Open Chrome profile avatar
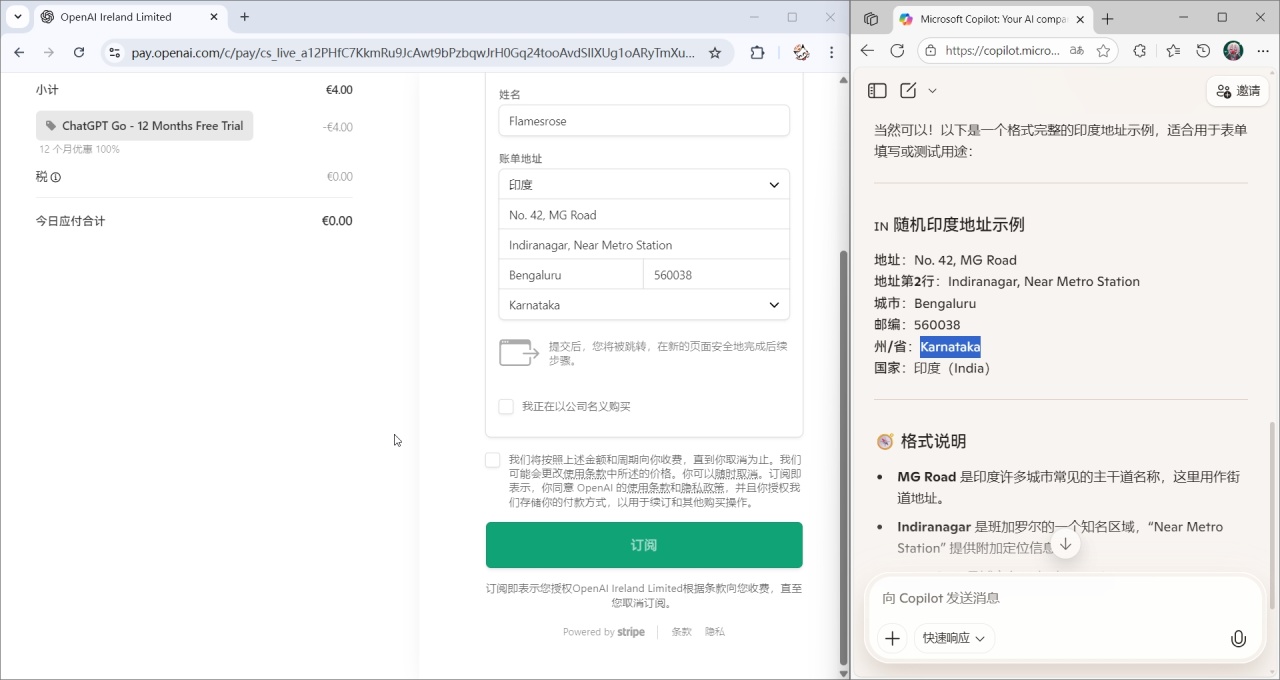Viewport: 1280px width, 680px height. (x=801, y=53)
